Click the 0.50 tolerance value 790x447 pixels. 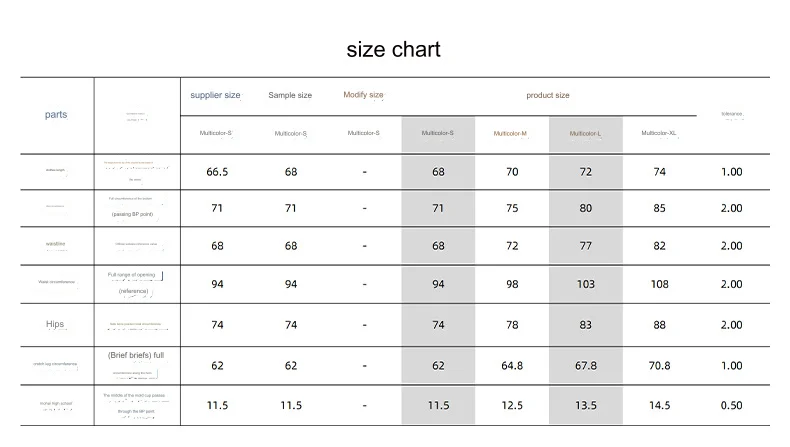[x=731, y=405]
